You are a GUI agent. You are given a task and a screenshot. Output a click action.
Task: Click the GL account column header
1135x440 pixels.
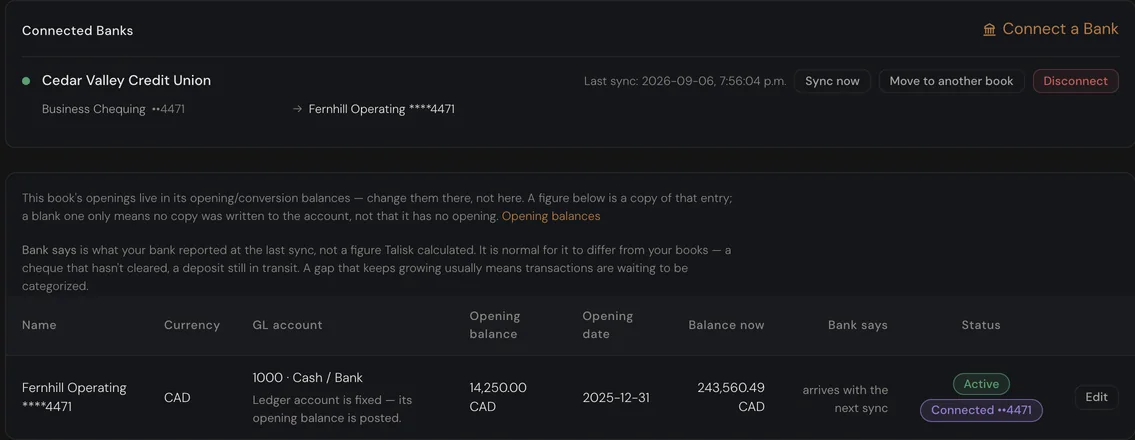[x=287, y=325]
